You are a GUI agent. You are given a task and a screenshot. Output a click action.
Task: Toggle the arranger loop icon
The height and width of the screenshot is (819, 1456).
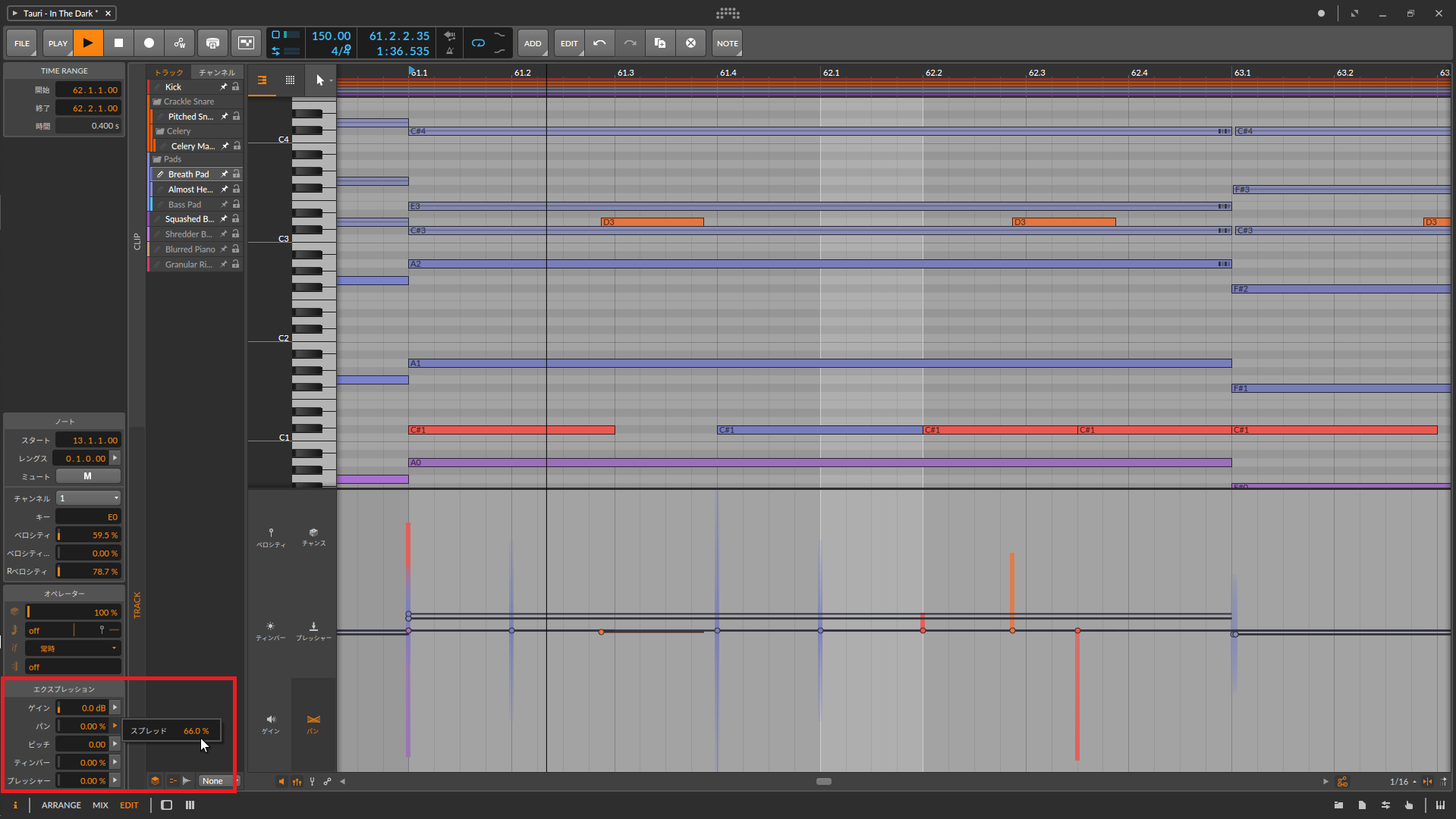tap(478, 43)
